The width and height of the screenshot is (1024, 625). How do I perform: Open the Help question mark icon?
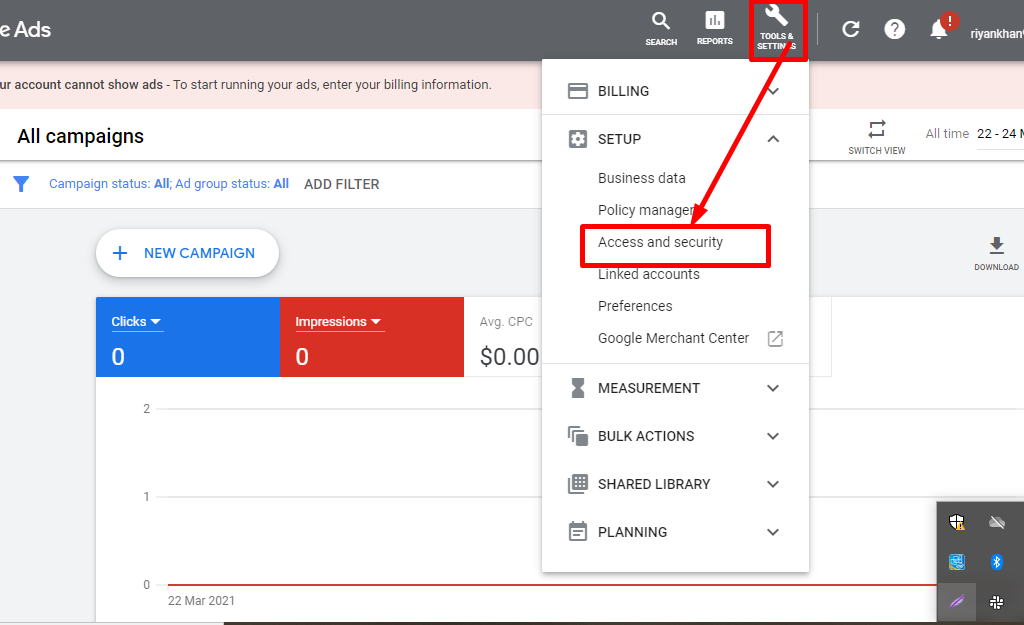coord(894,29)
